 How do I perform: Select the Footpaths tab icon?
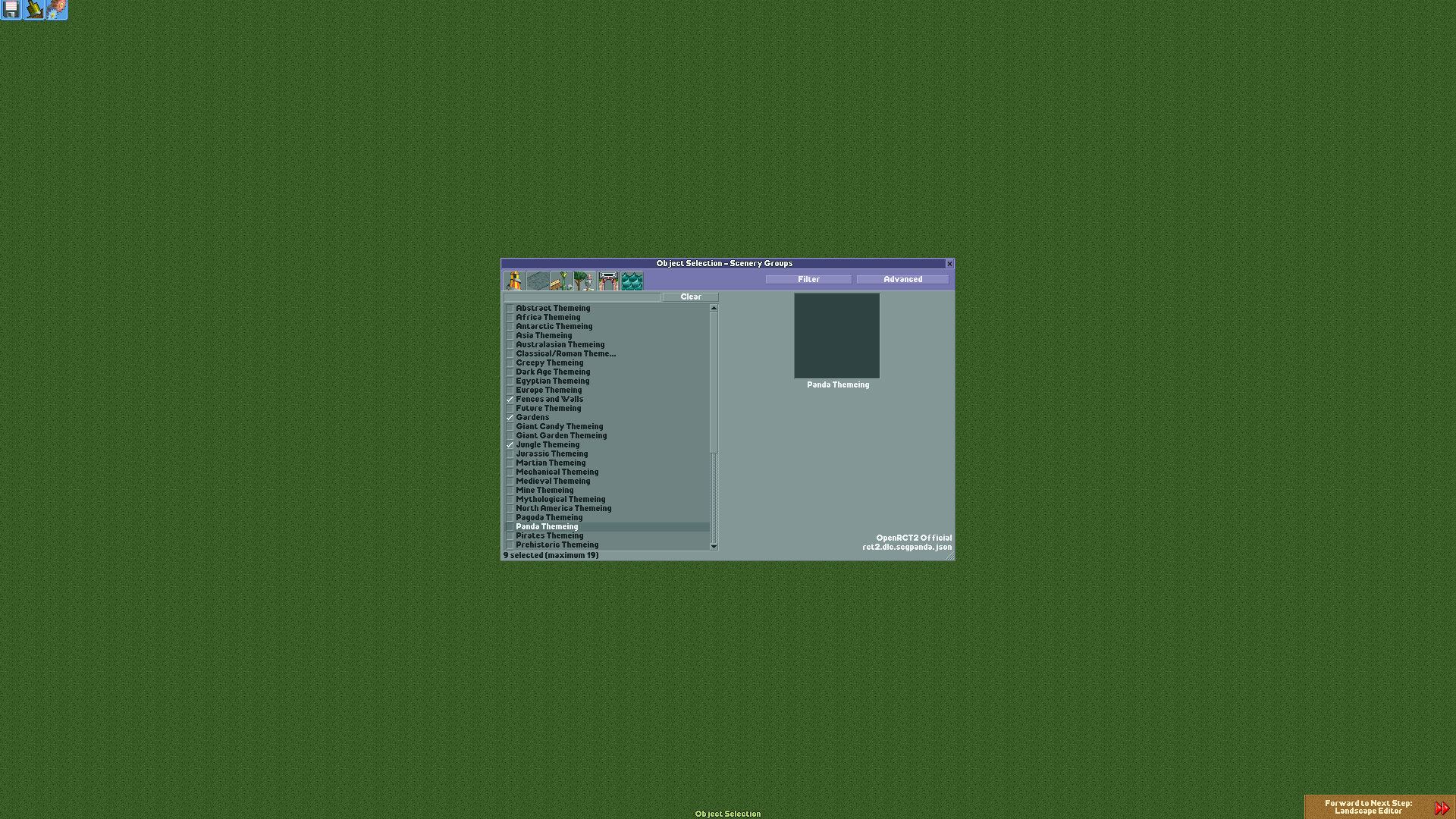click(x=538, y=281)
